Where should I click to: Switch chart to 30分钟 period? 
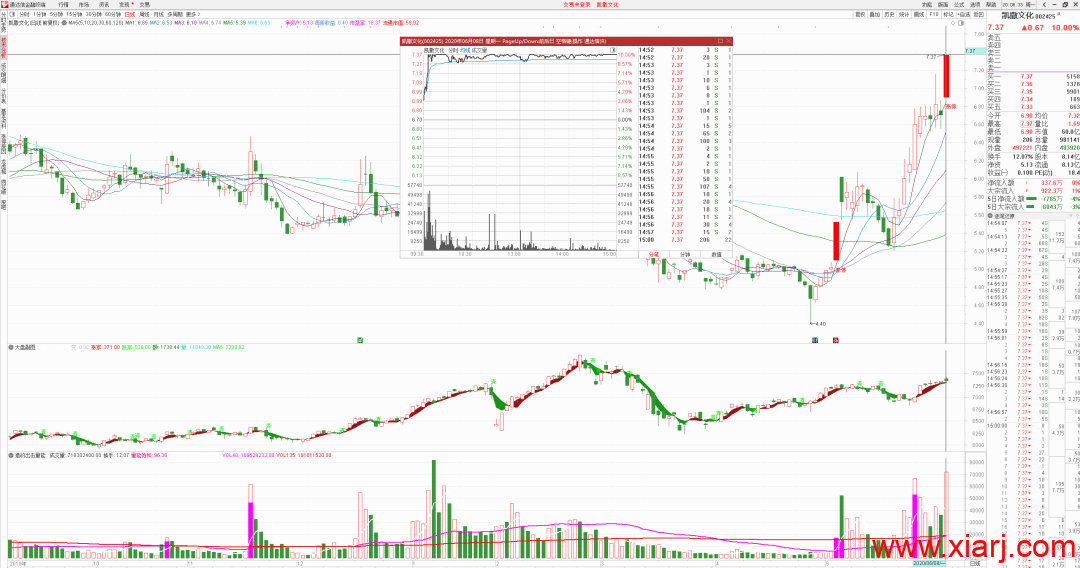pos(94,14)
